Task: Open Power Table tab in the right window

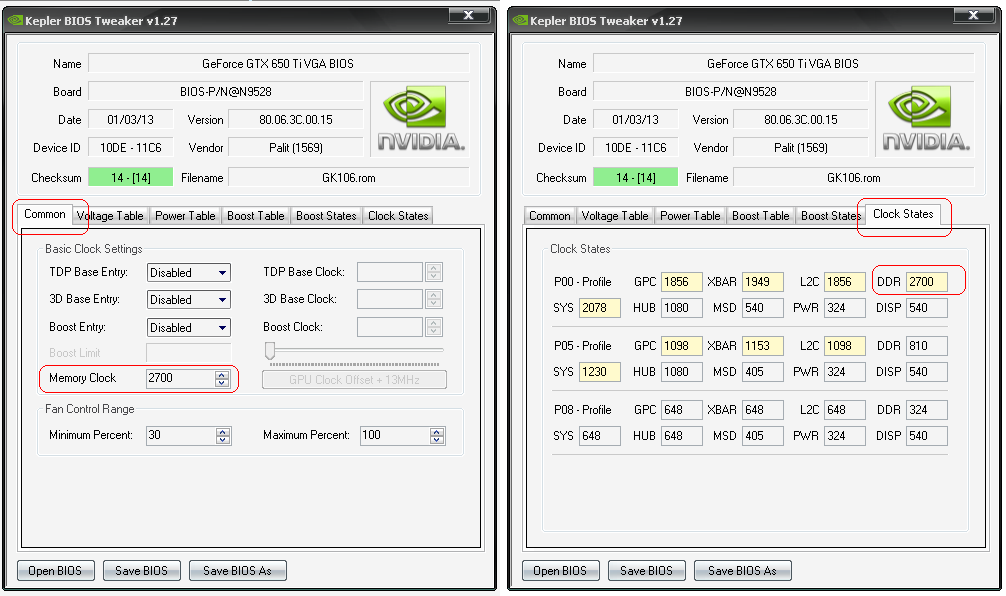Action: coord(690,216)
